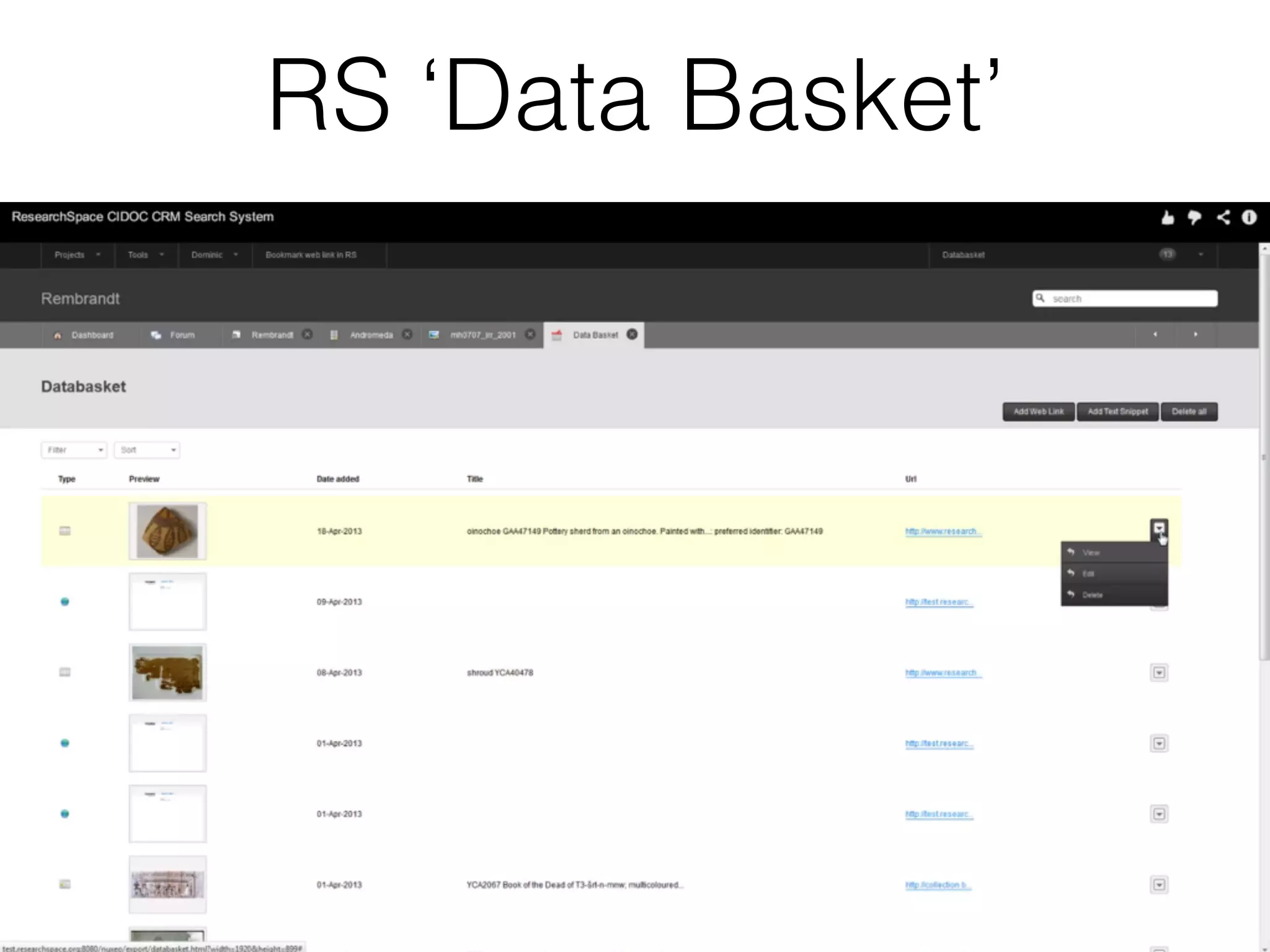Click the 'shroud YCA40478' title
Image resolution: width=1270 pixels, height=952 pixels.
pos(500,672)
